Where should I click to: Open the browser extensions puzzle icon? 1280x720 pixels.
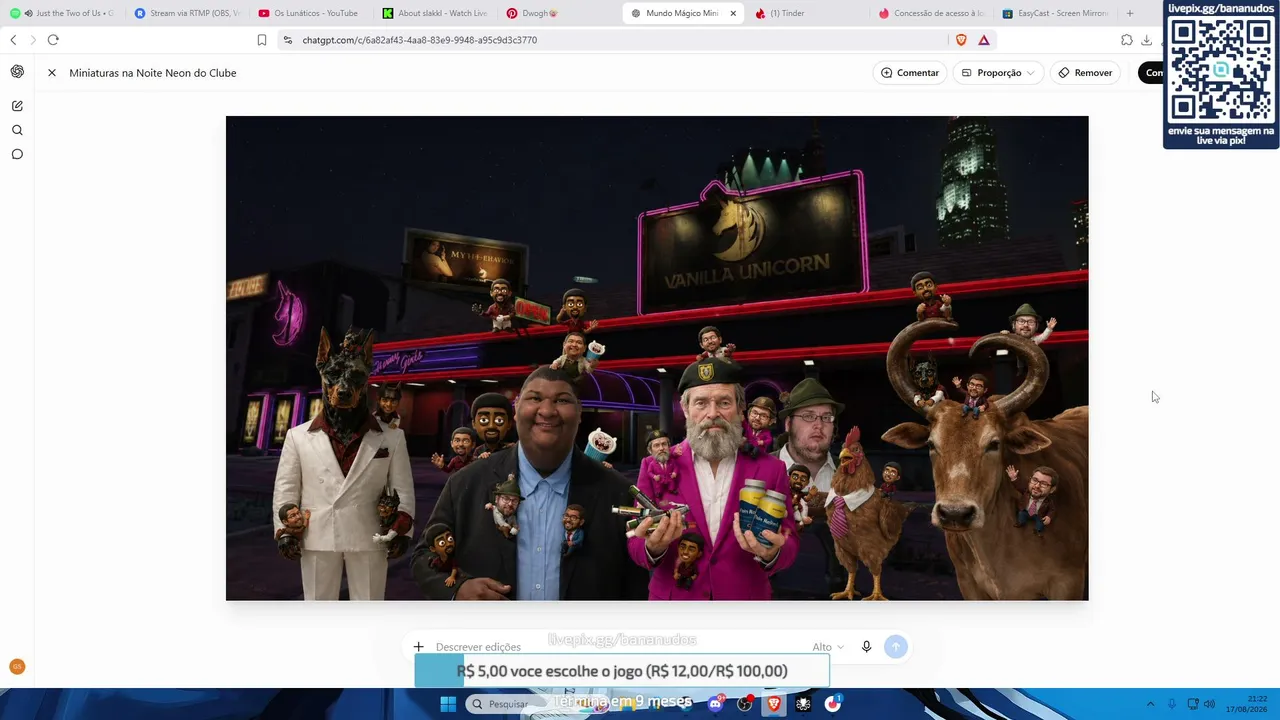click(1127, 40)
